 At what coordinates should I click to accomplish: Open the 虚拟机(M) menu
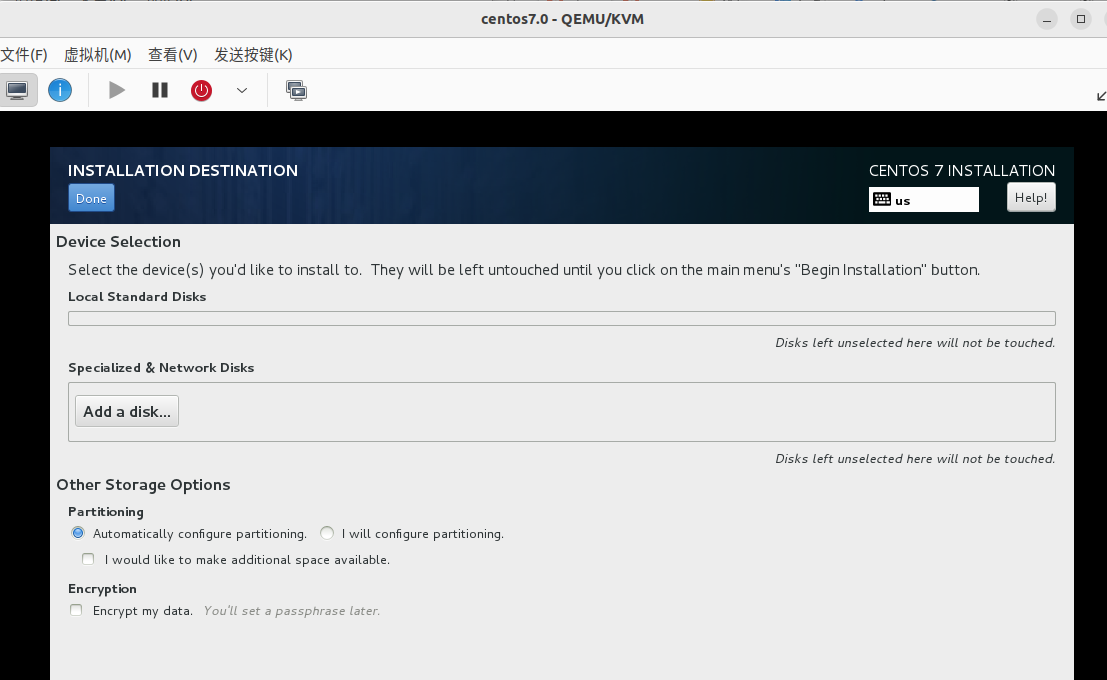click(x=97, y=55)
